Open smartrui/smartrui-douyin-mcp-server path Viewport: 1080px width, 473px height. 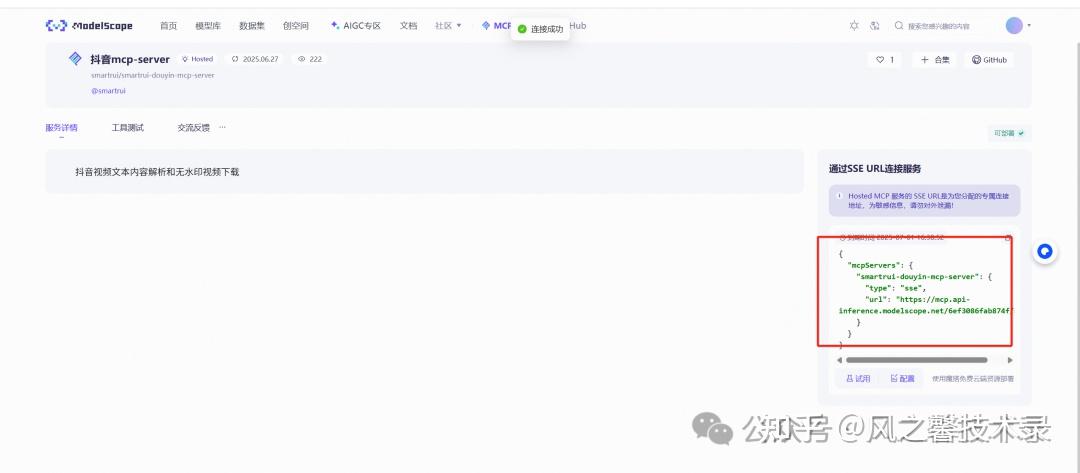click(x=152, y=75)
